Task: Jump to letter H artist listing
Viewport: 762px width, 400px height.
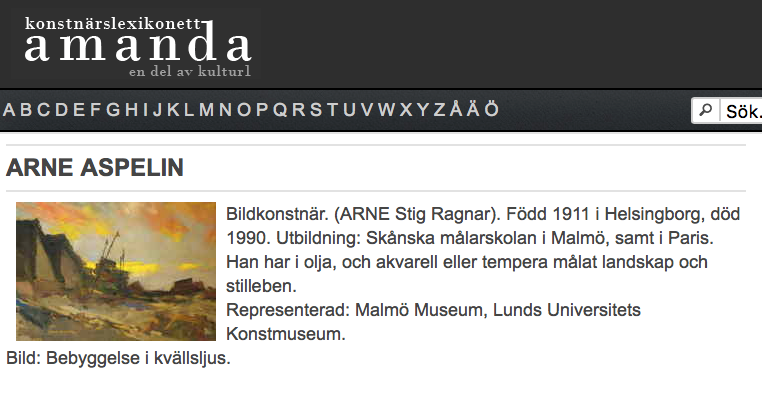Action: point(131,110)
